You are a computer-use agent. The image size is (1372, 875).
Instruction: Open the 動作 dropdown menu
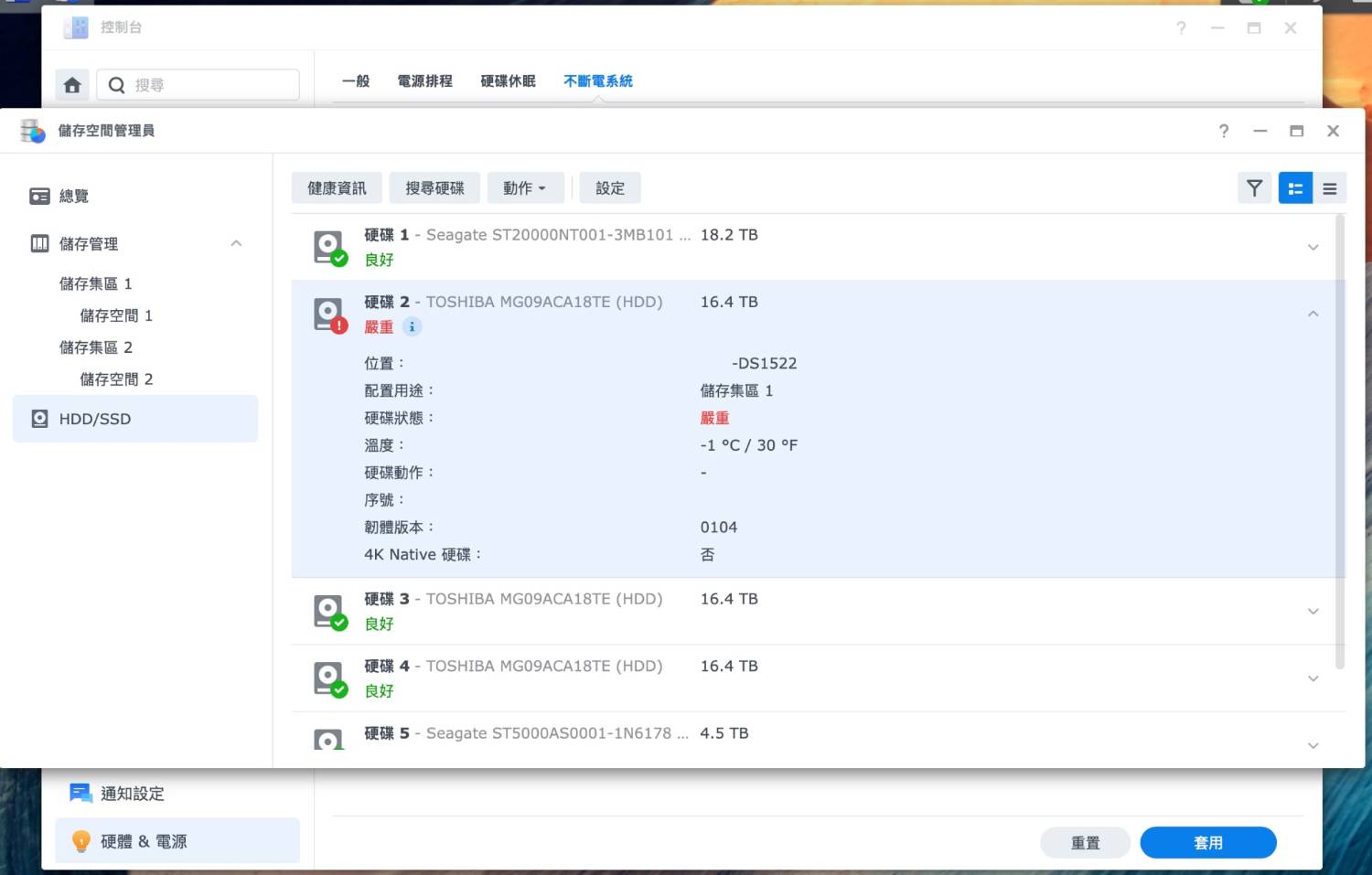pos(523,188)
